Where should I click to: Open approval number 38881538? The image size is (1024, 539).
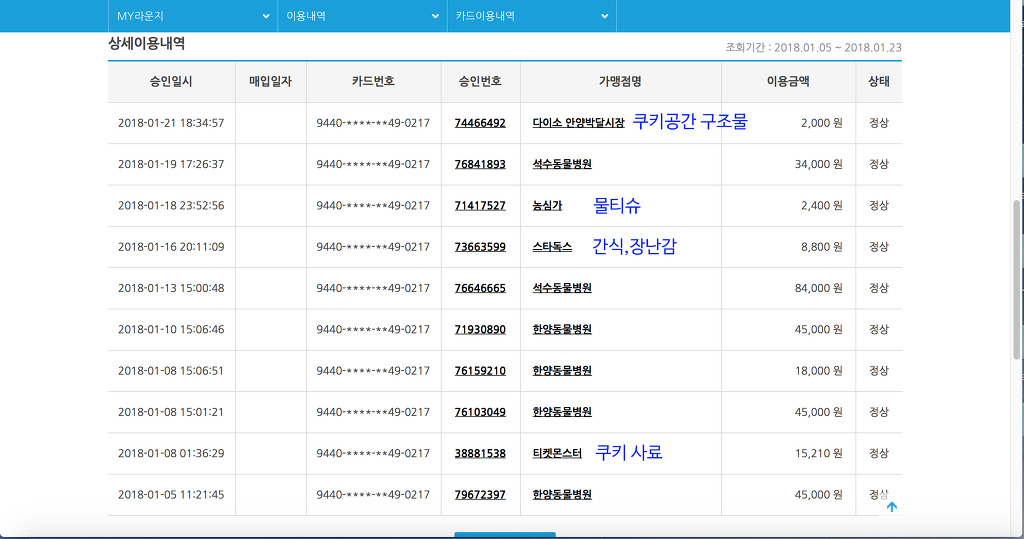coord(480,453)
